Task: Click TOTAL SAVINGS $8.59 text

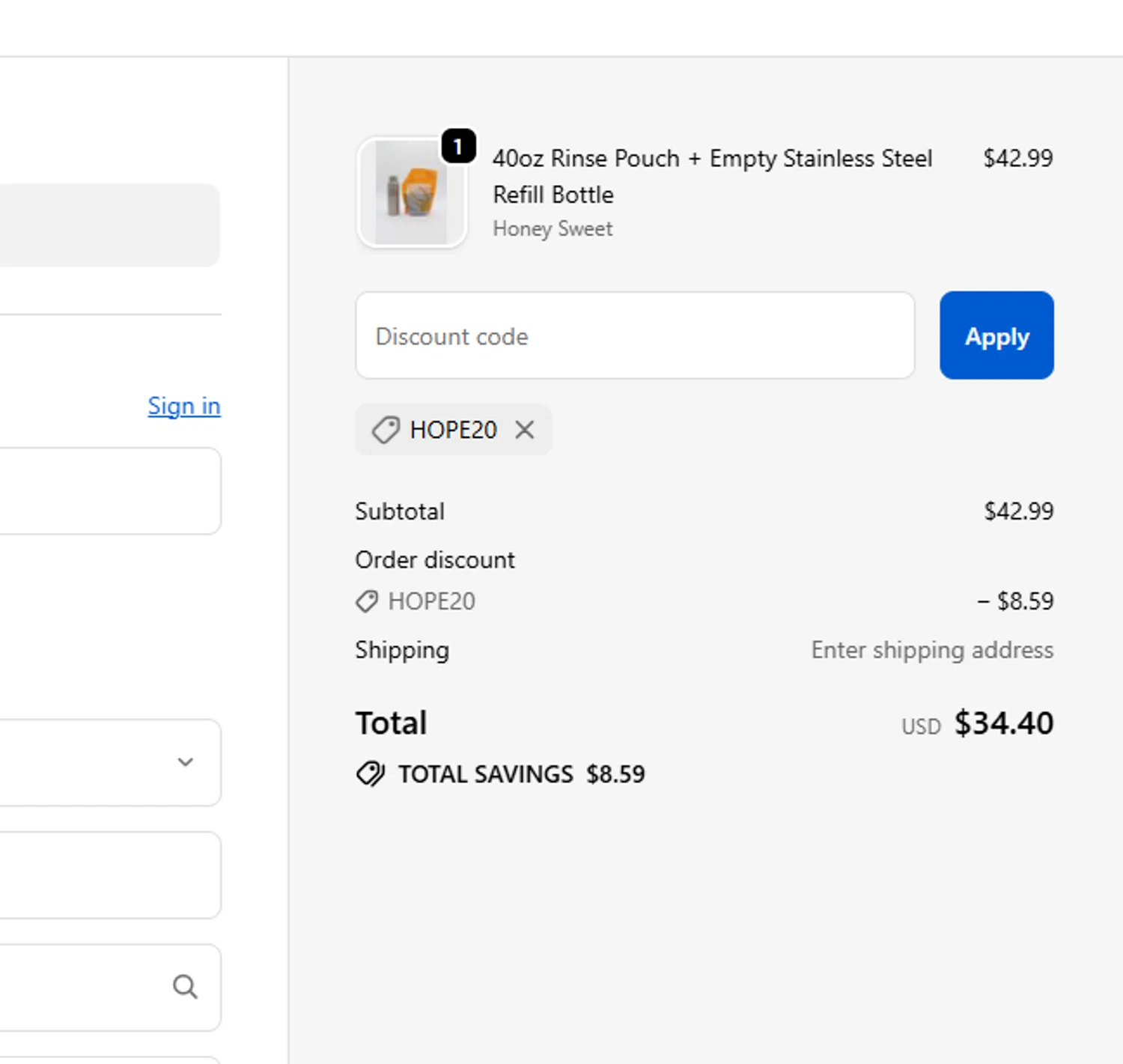Action: click(521, 774)
